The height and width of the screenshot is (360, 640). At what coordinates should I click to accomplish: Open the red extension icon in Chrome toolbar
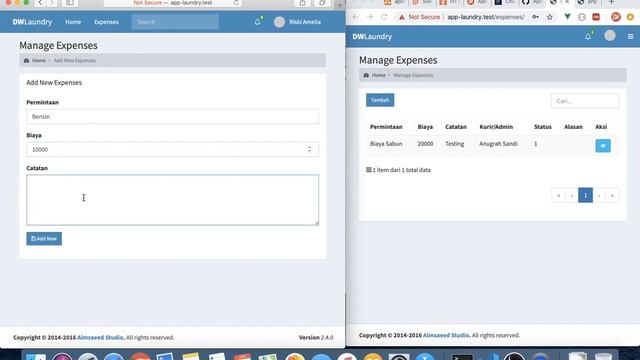click(x=596, y=17)
